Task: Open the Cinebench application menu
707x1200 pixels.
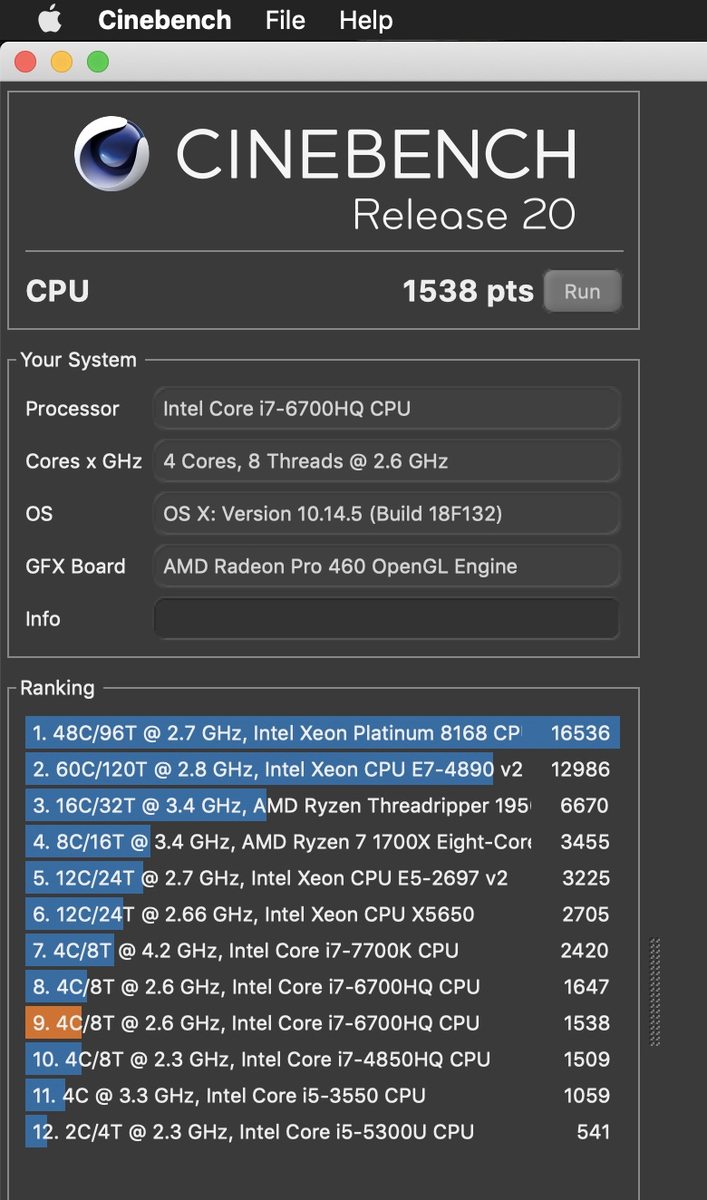Action: click(x=164, y=20)
